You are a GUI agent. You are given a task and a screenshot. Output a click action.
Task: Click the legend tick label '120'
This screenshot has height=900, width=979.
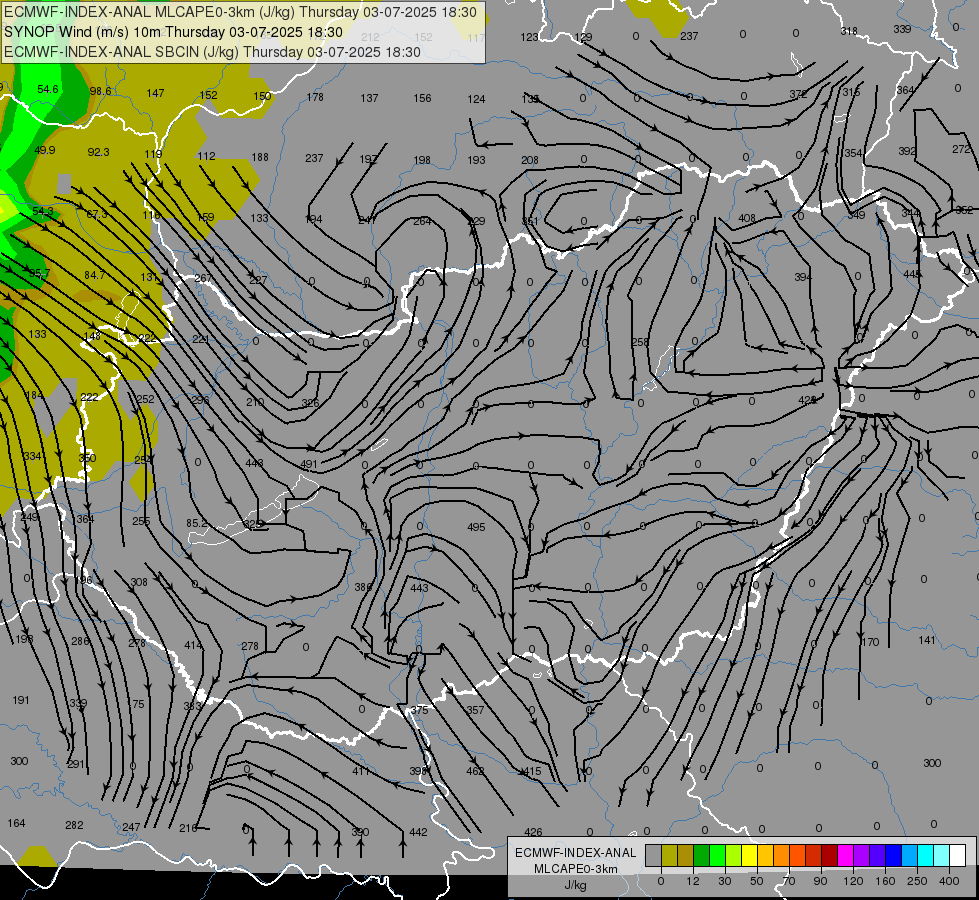coord(853,881)
